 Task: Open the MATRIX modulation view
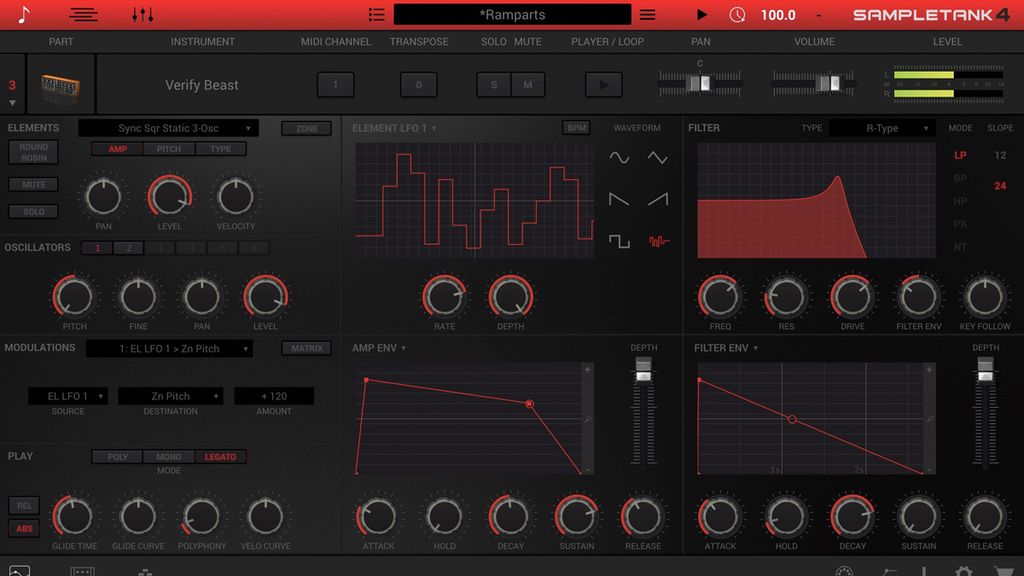pos(305,348)
